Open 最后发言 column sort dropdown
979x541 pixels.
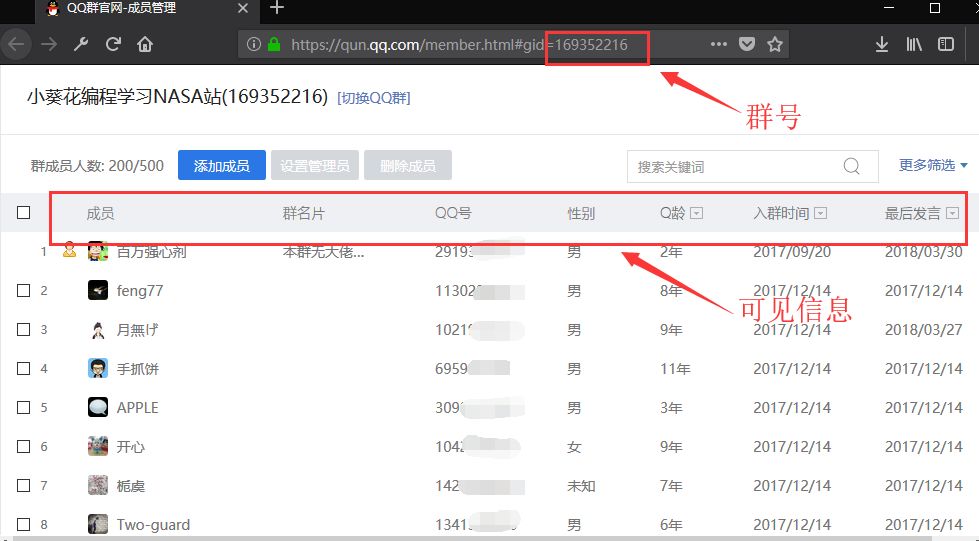pyautogui.click(x=952, y=213)
